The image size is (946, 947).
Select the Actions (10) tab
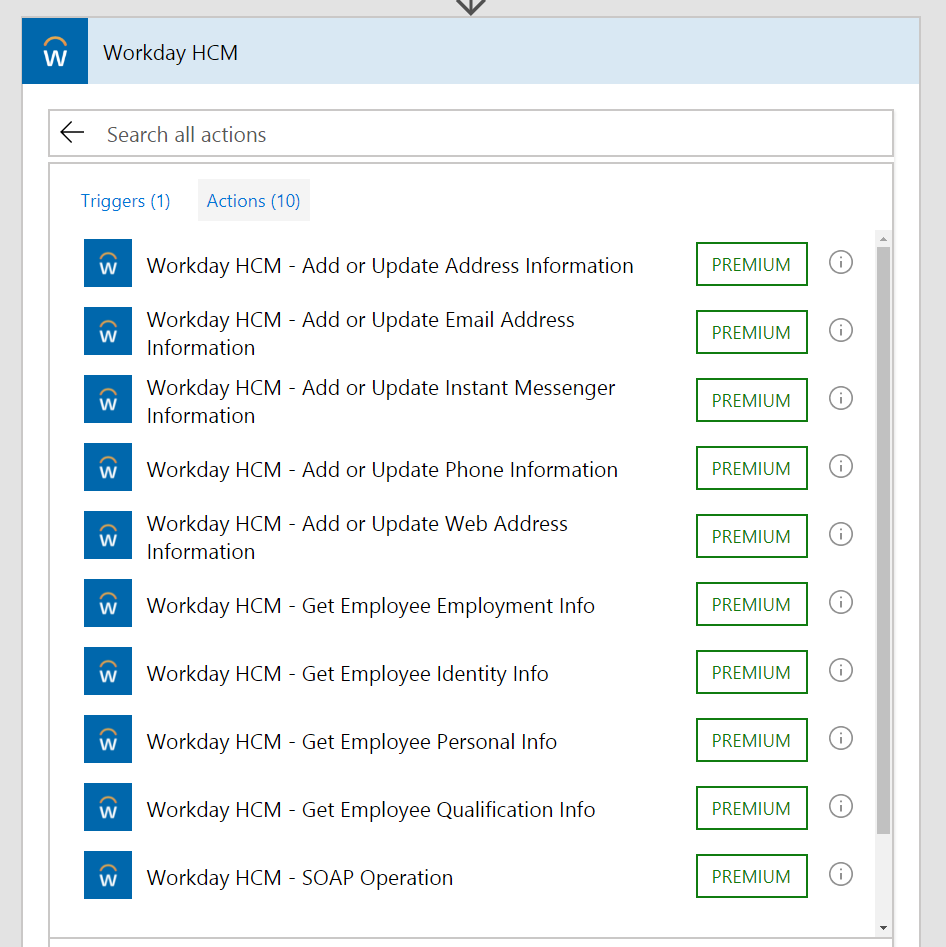[x=253, y=201]
